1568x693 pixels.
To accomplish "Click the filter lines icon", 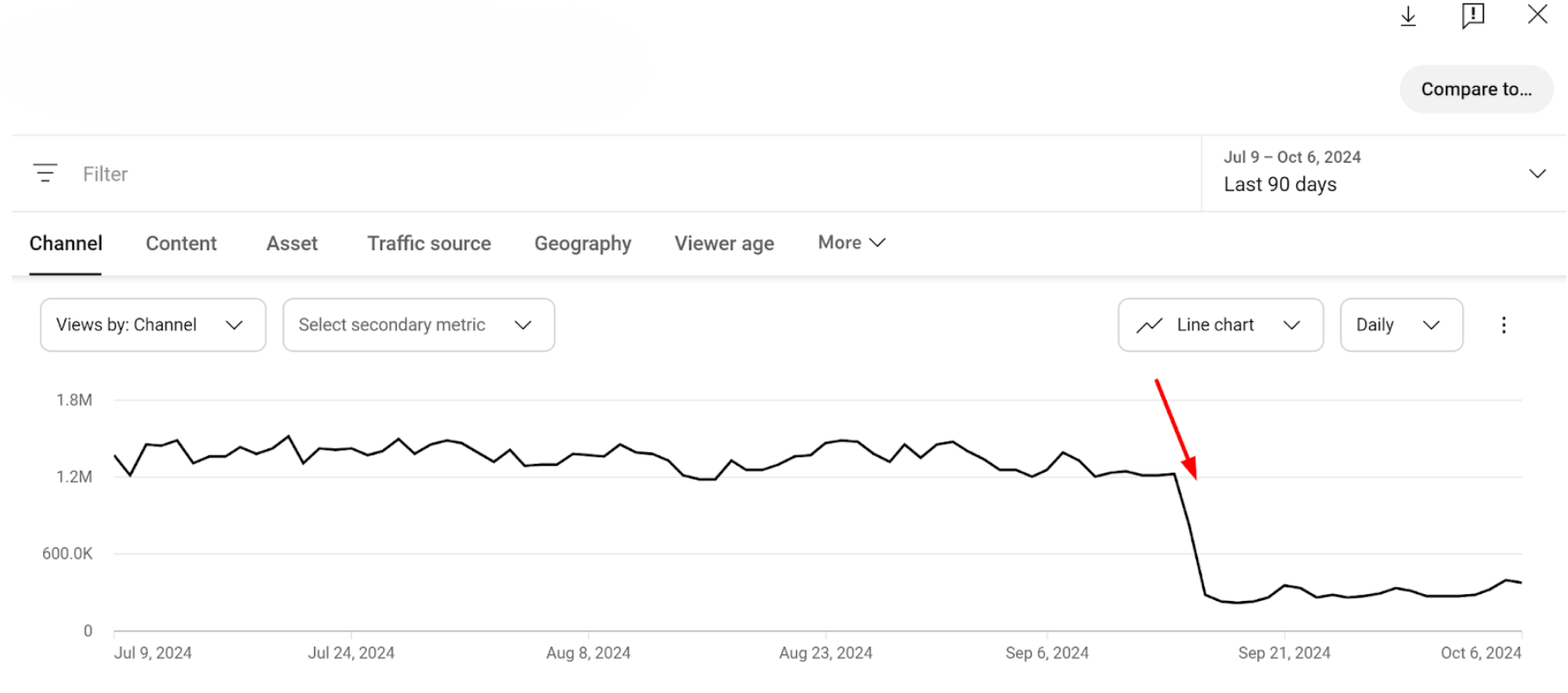I will pos(46,173).
